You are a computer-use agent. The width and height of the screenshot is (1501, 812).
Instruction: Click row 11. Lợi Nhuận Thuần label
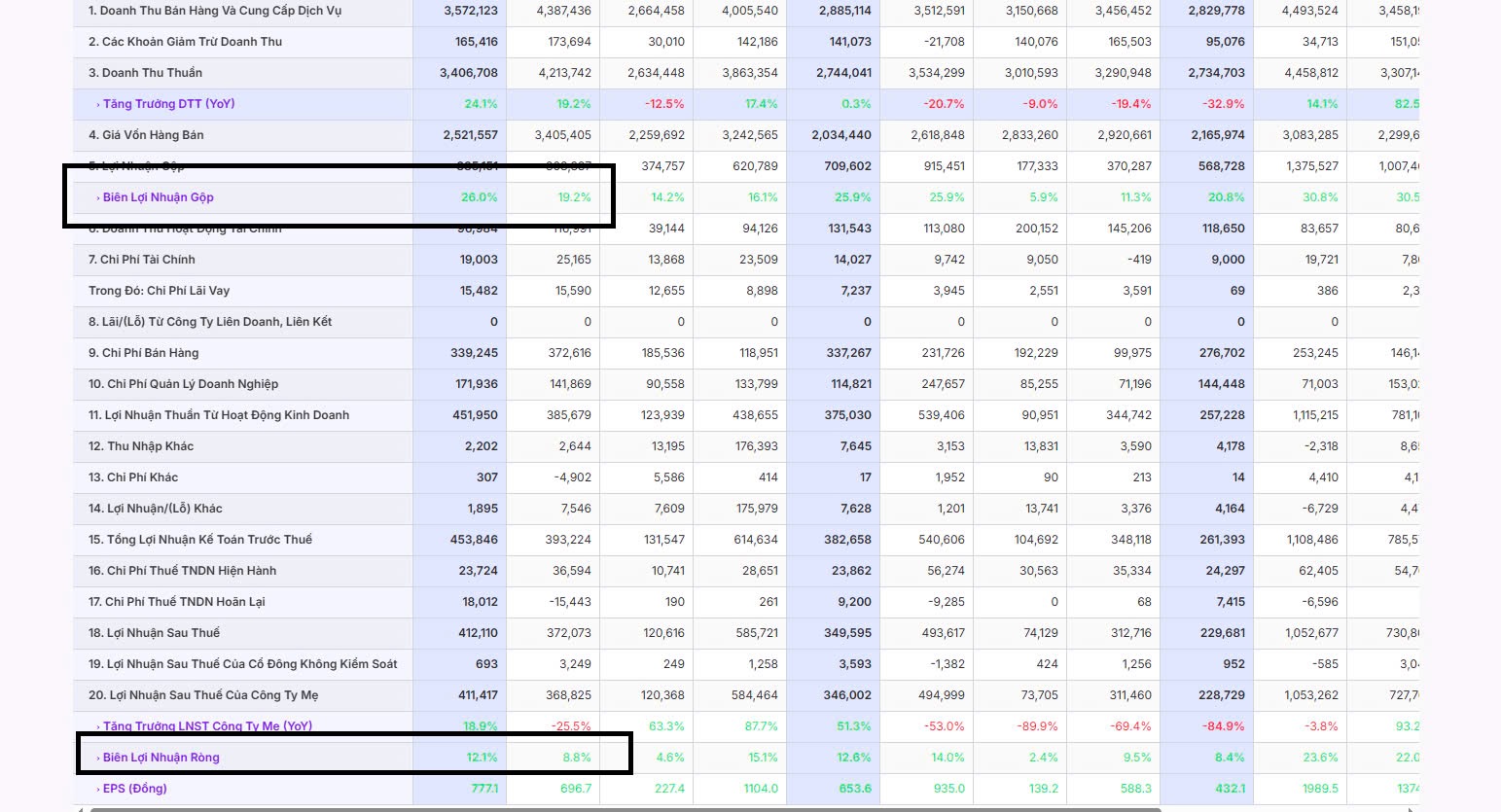(x=219, y=415)
